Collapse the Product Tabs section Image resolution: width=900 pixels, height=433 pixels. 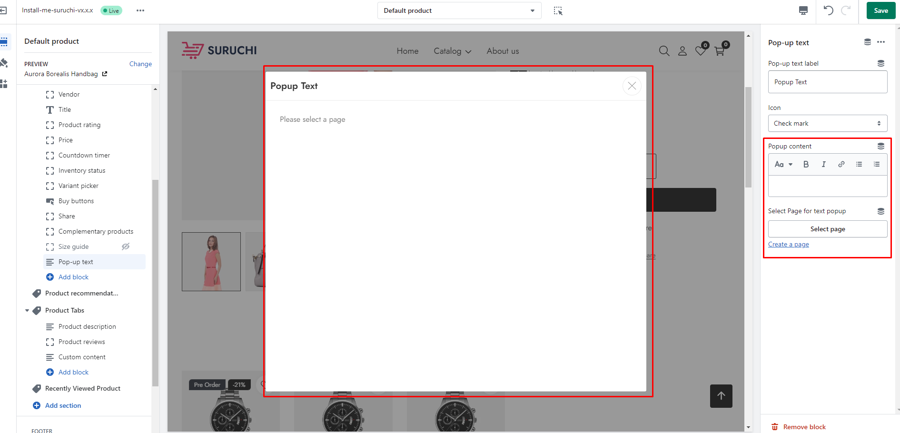pyautogui.click(x=27, y=311)
